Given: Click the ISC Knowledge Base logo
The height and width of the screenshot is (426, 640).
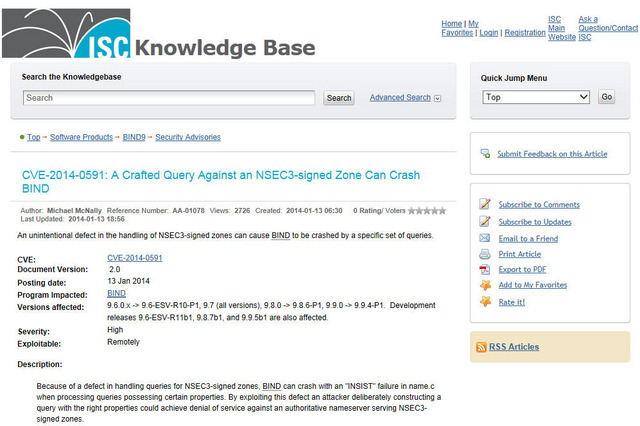Looking at the screenshot, I should (x=158, y=35).
